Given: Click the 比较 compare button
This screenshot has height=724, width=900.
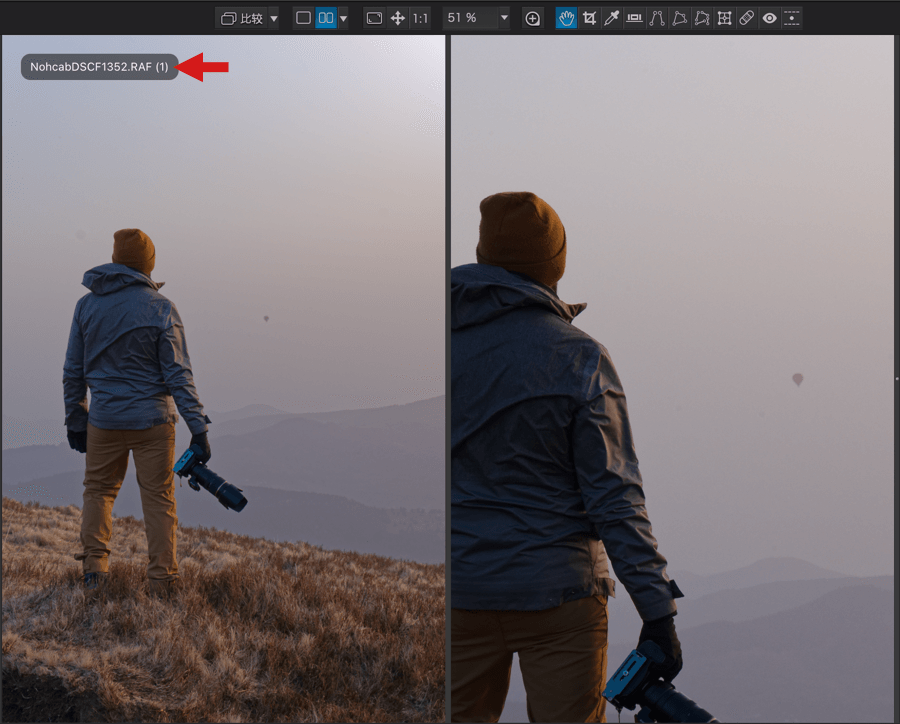Looking at the screenshot, I should coord(242,18).
